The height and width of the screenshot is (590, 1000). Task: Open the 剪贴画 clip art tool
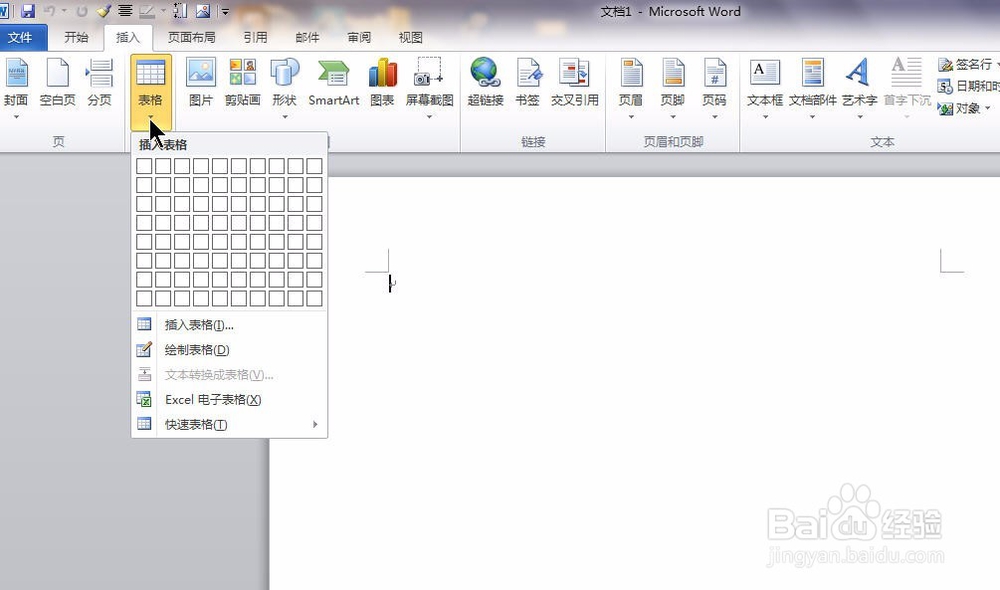tap(243, 82)
